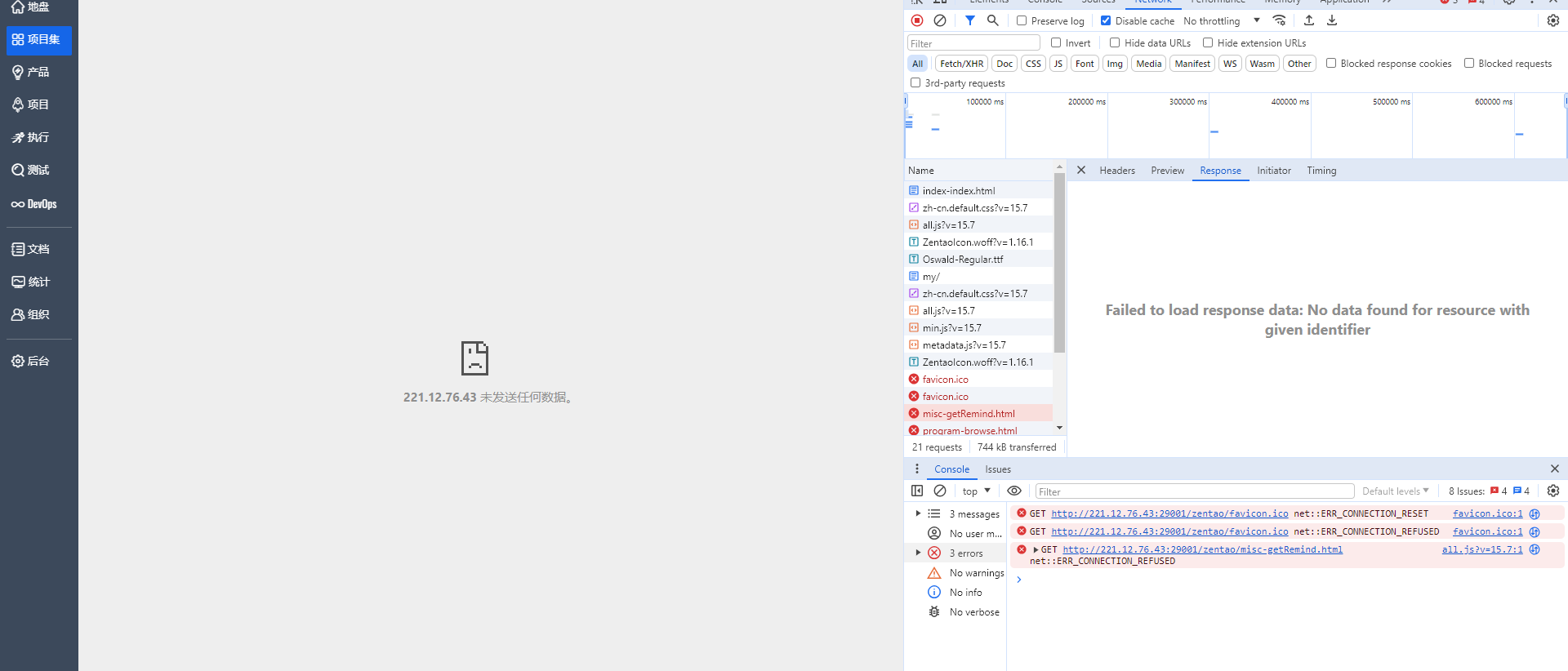Toggle the console sidebar icon
1568x671 pixels.
tap(917, 491)
